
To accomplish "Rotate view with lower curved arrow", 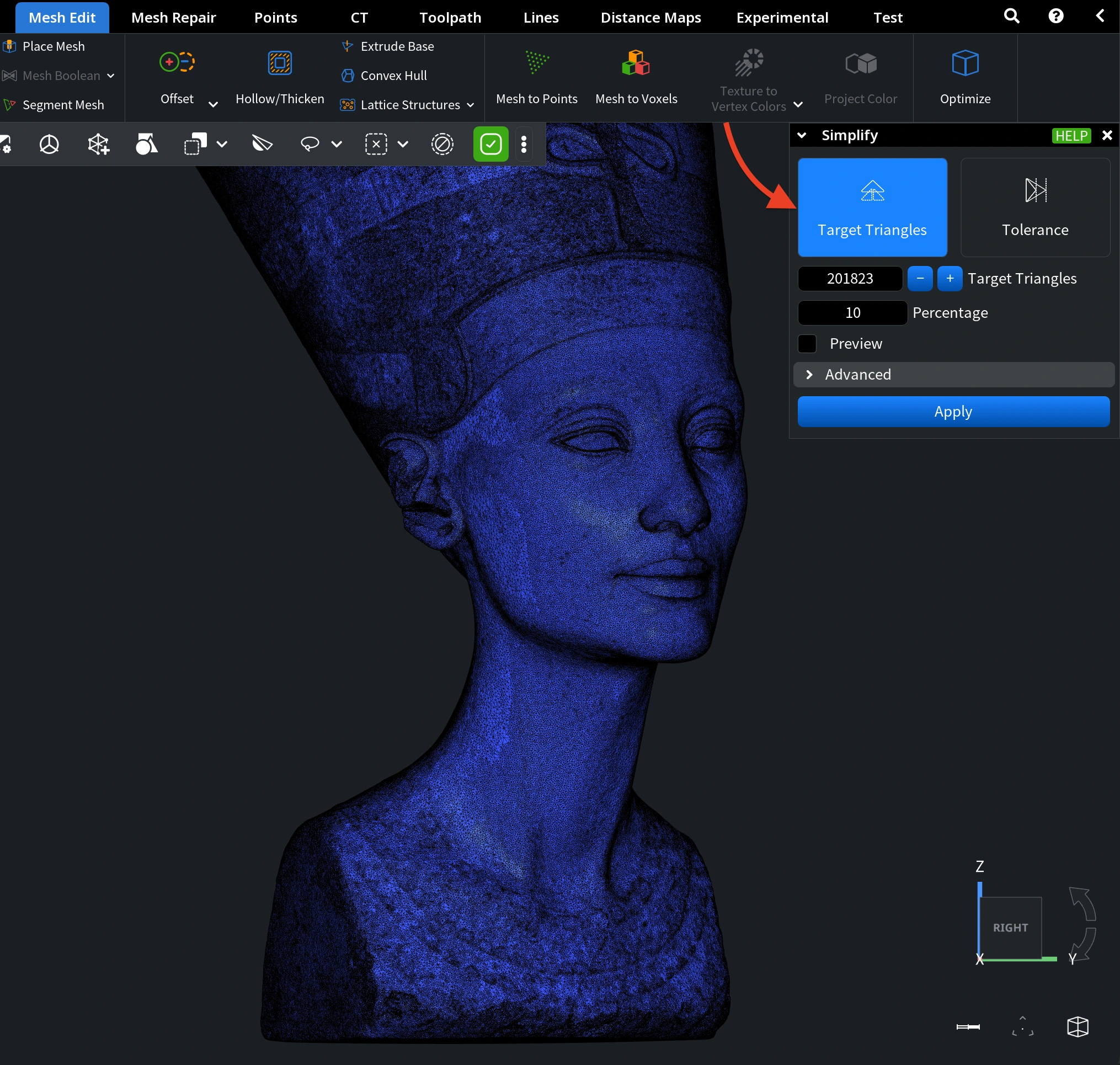I will [x=1082, y=944].
